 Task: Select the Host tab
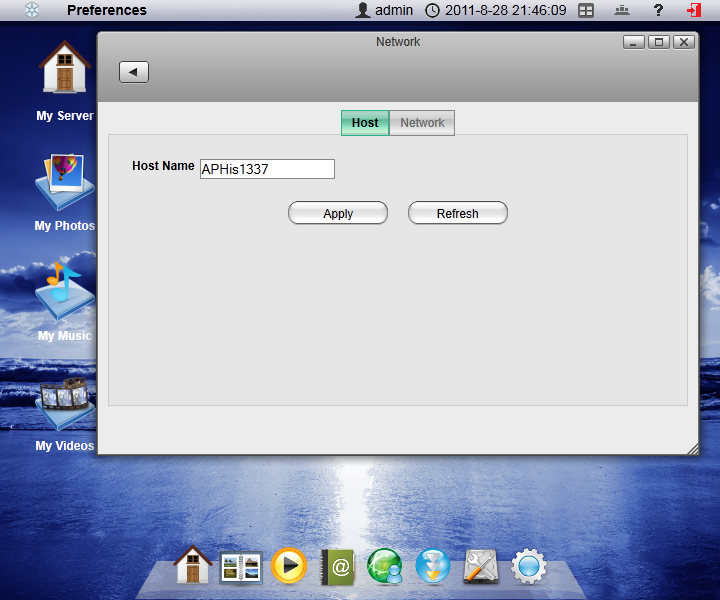click(365, 123)
